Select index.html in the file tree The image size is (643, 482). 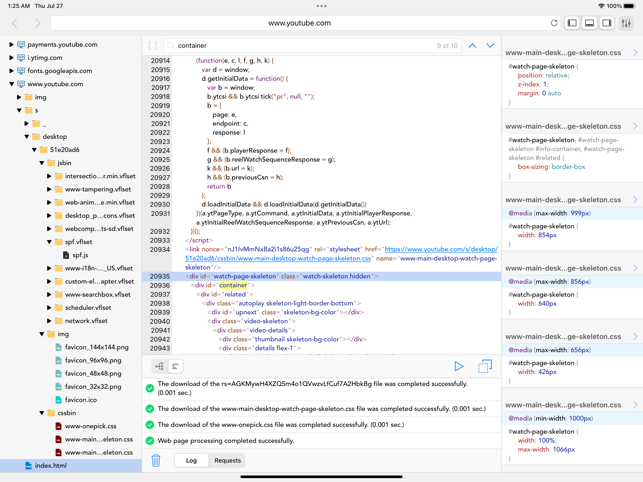pos(71,466)
